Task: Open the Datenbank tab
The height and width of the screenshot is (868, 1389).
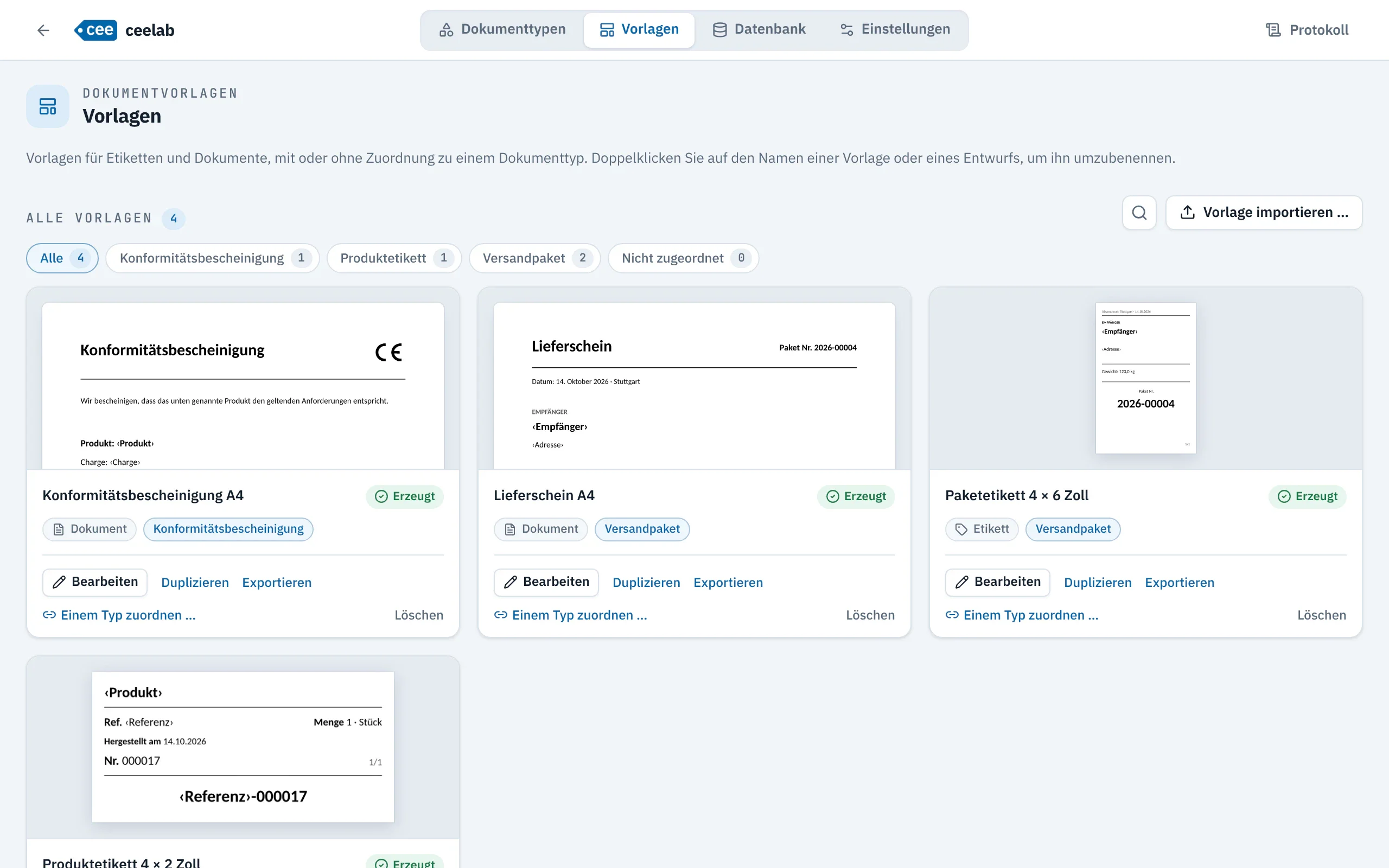Action: pyautogui.click(x=759, y=29)
